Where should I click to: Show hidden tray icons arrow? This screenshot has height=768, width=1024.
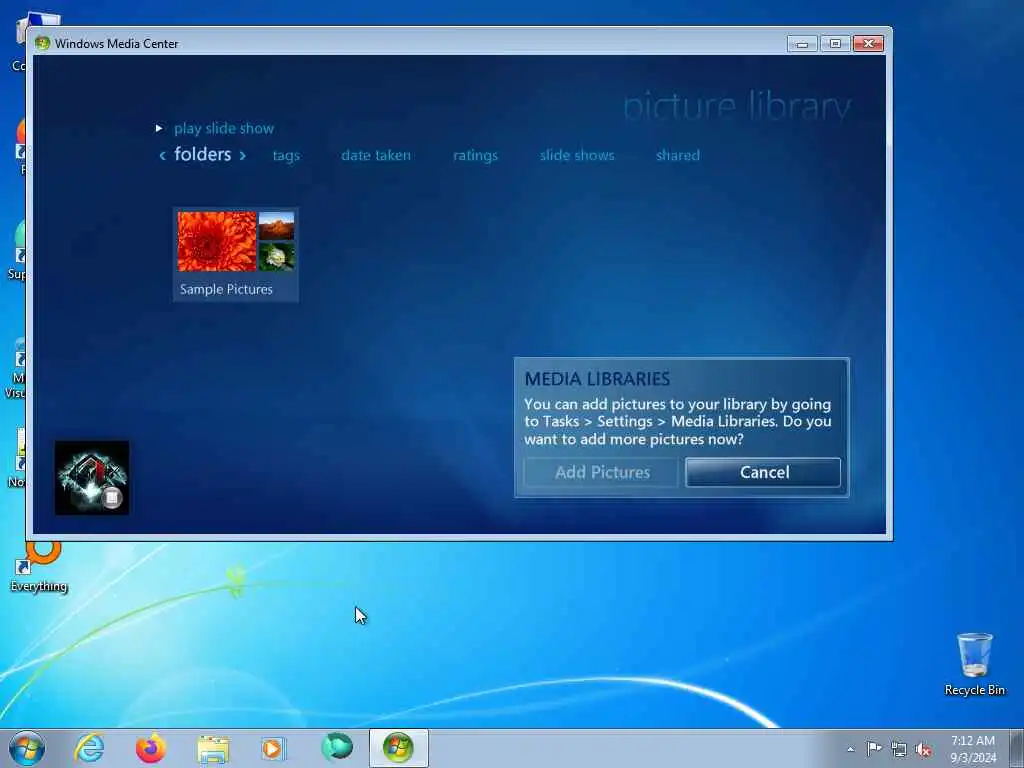pyautogui.click(x=850, y=749)
